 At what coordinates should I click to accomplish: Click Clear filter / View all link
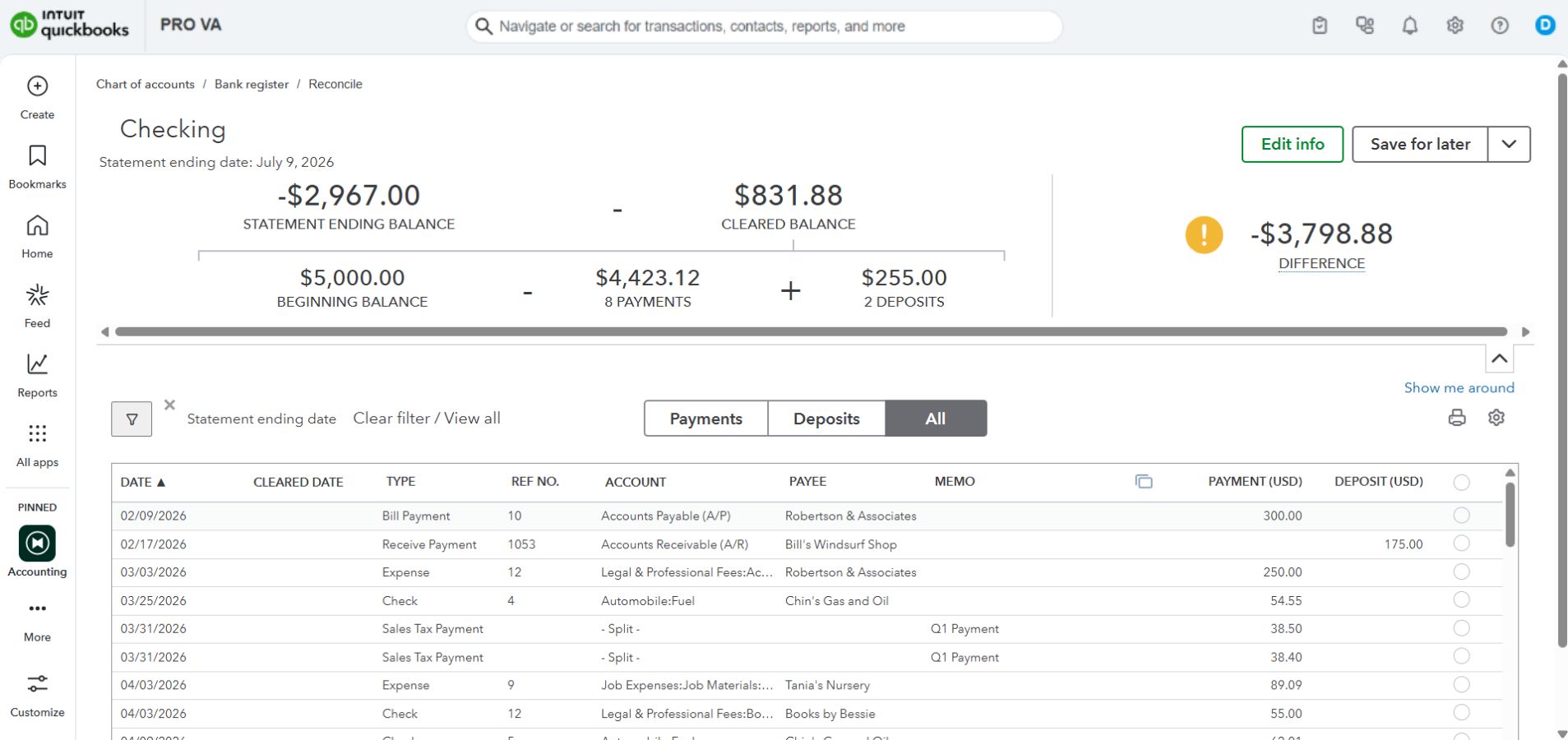[427, 418]
